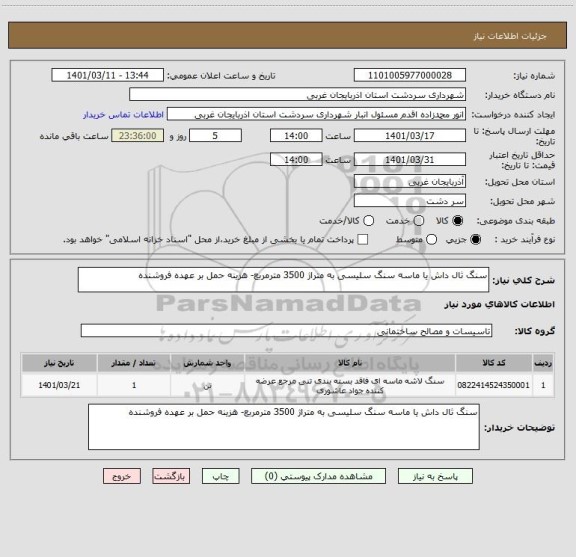Toggle the اسناد خزانه اسلامی payment checkbox
The image size is (576, 557).
[x=363, y=240]
